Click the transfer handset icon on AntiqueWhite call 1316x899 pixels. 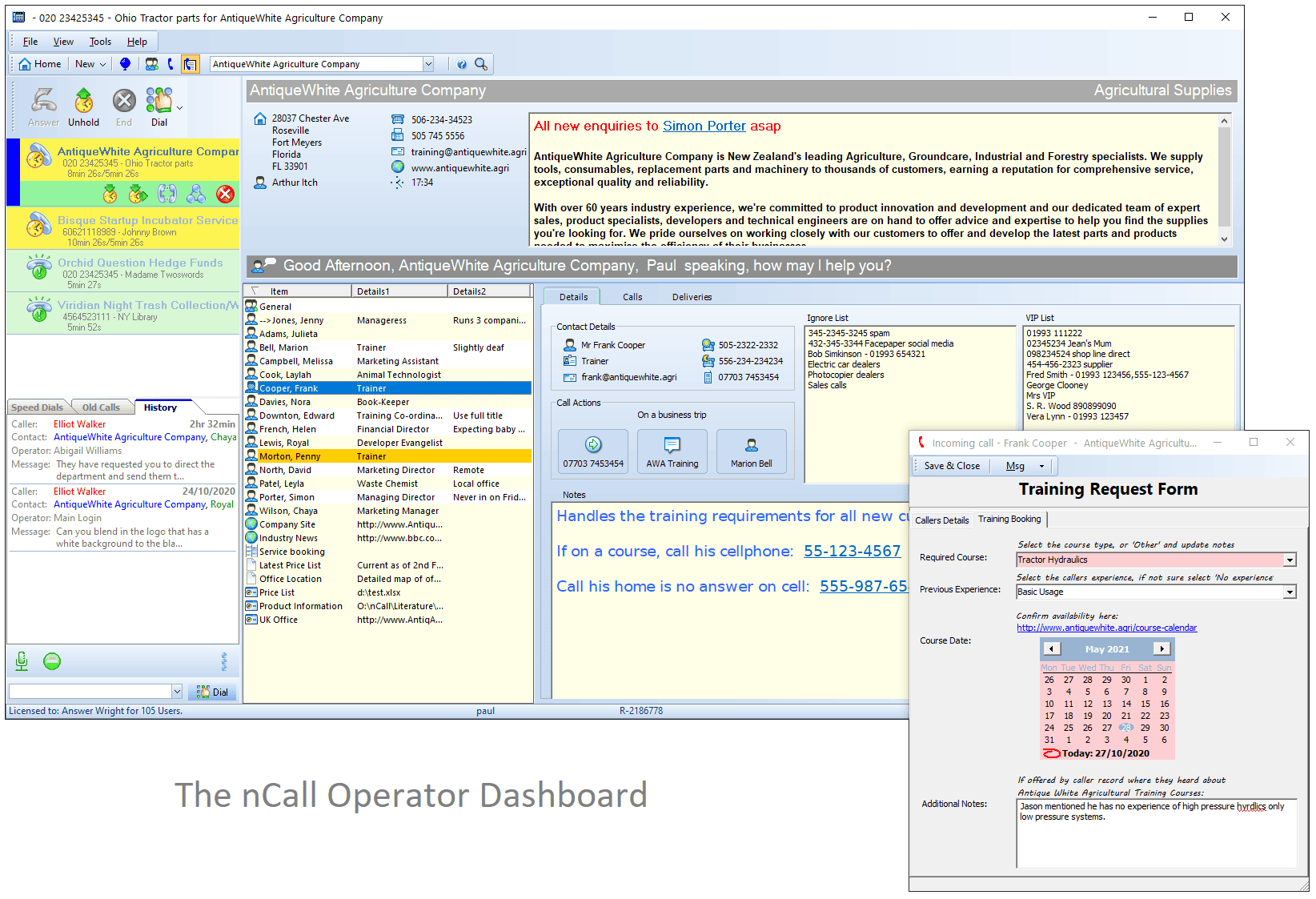(167, 194)
